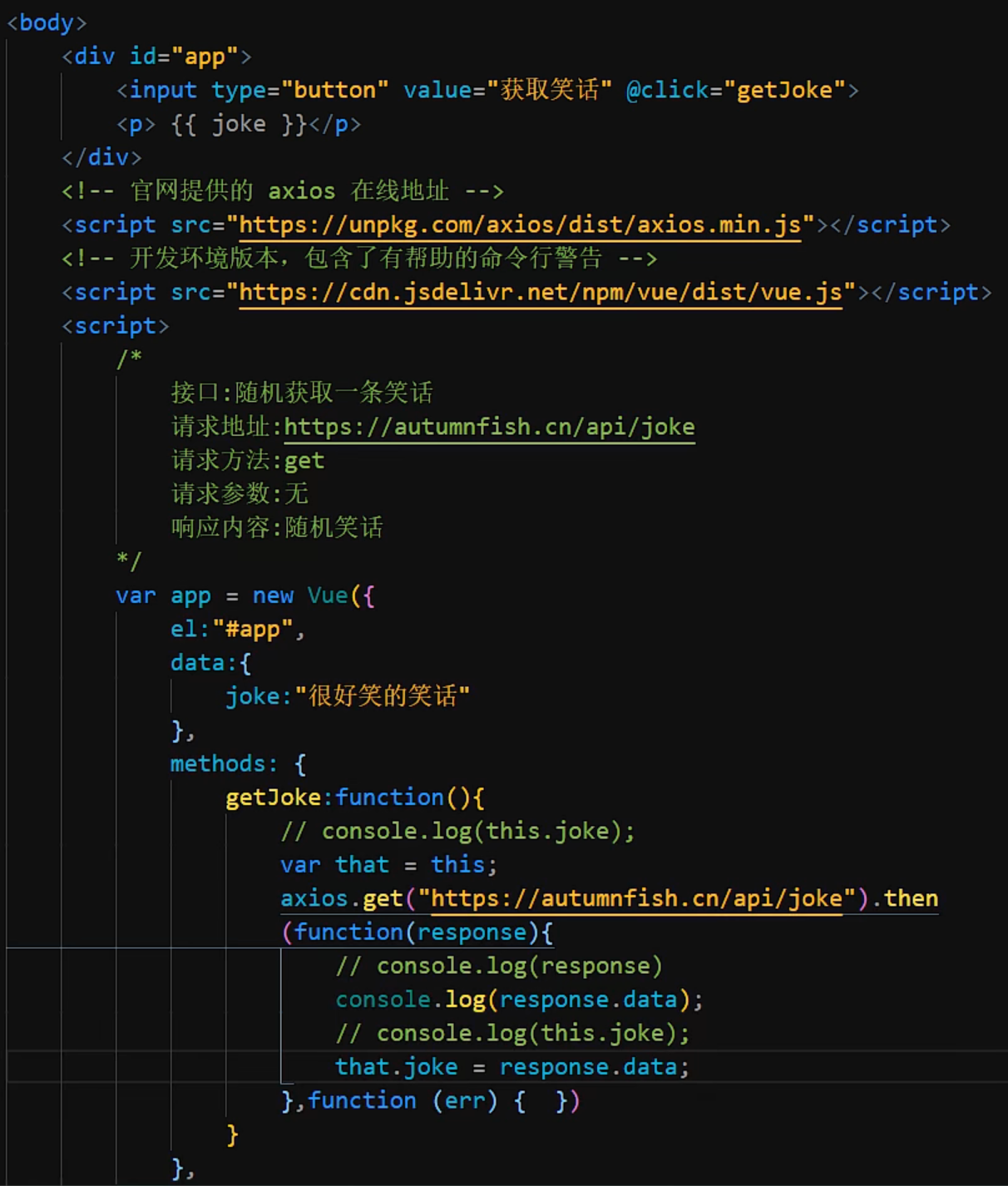Screen dimensions: 1008x1186
Task: Click the (function(response){ callback line
Action: (x=418, y=932)
